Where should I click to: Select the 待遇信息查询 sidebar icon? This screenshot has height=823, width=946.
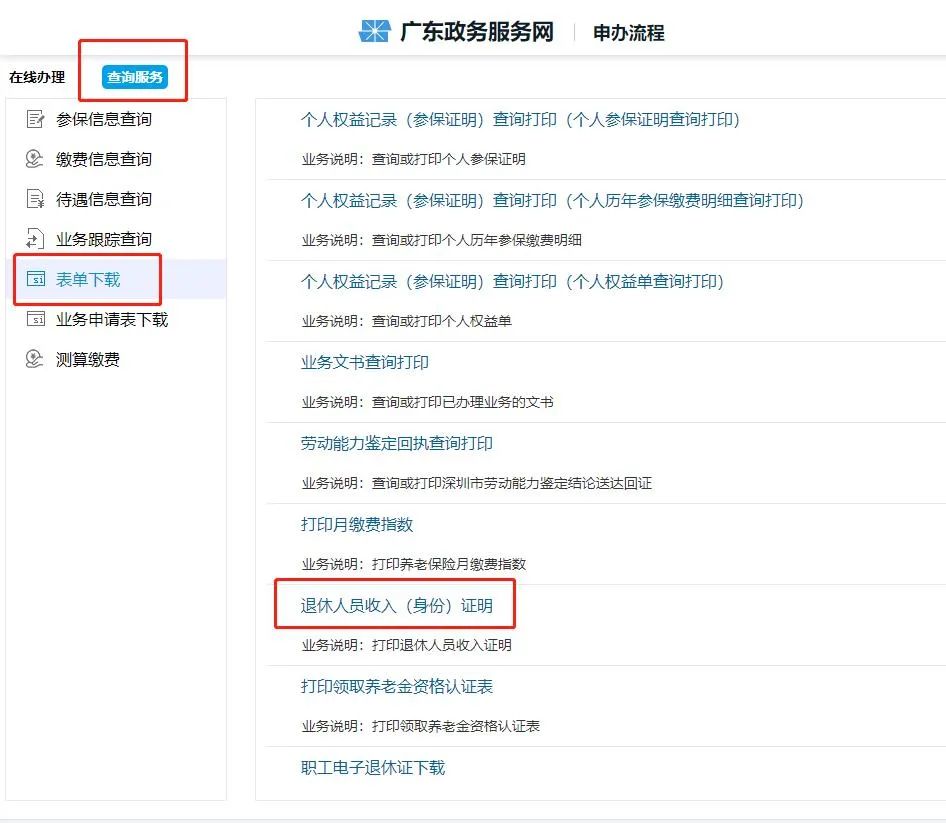[x=33, y=199]
